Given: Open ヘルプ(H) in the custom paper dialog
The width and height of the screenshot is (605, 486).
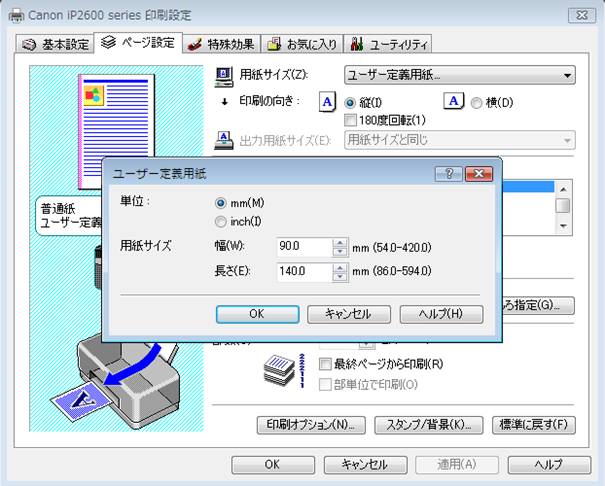Looking at the screenshot, I should 441,314.
